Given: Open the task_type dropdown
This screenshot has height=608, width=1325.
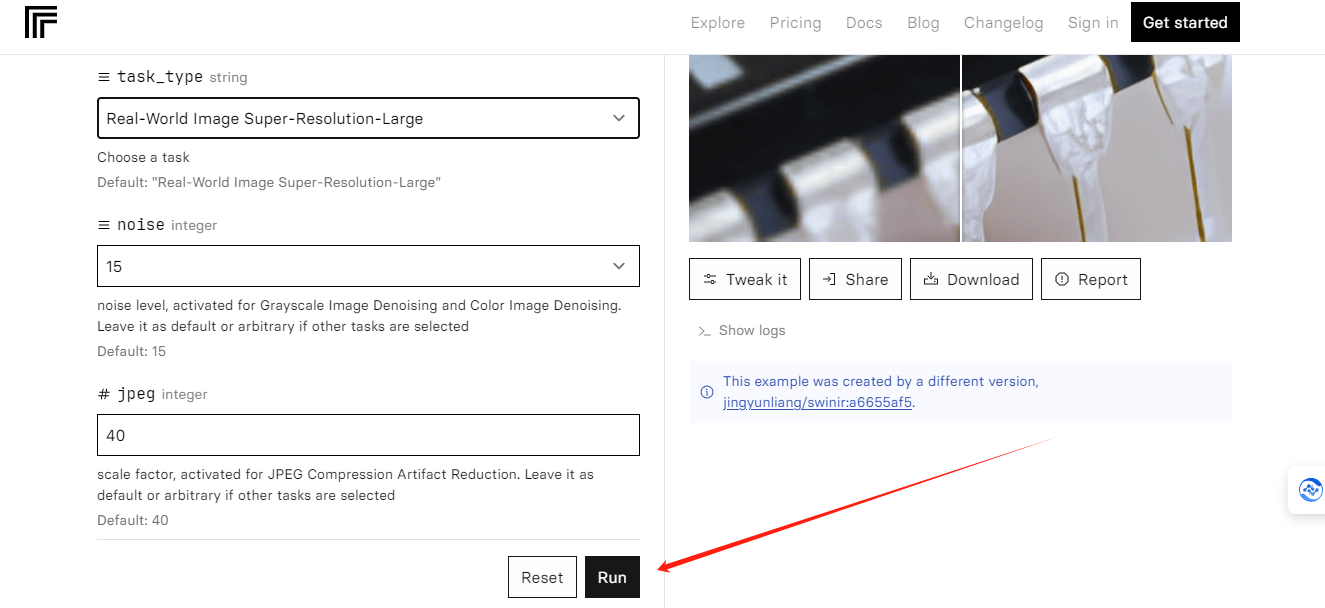Looking at the screenshot, I should click(x=368, y=118).
